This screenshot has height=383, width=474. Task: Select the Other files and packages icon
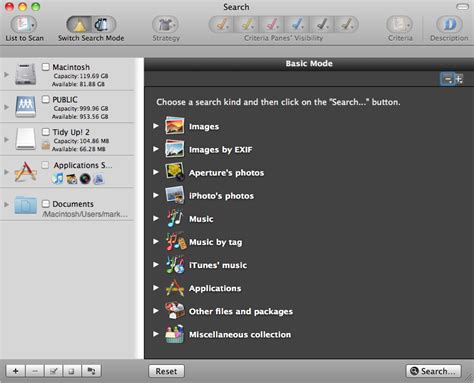click(175, 310)
